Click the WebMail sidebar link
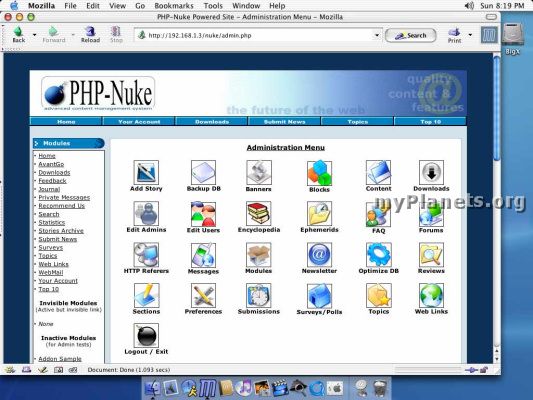The height and width of the screenshot is (400, 533). click(51, 272)
